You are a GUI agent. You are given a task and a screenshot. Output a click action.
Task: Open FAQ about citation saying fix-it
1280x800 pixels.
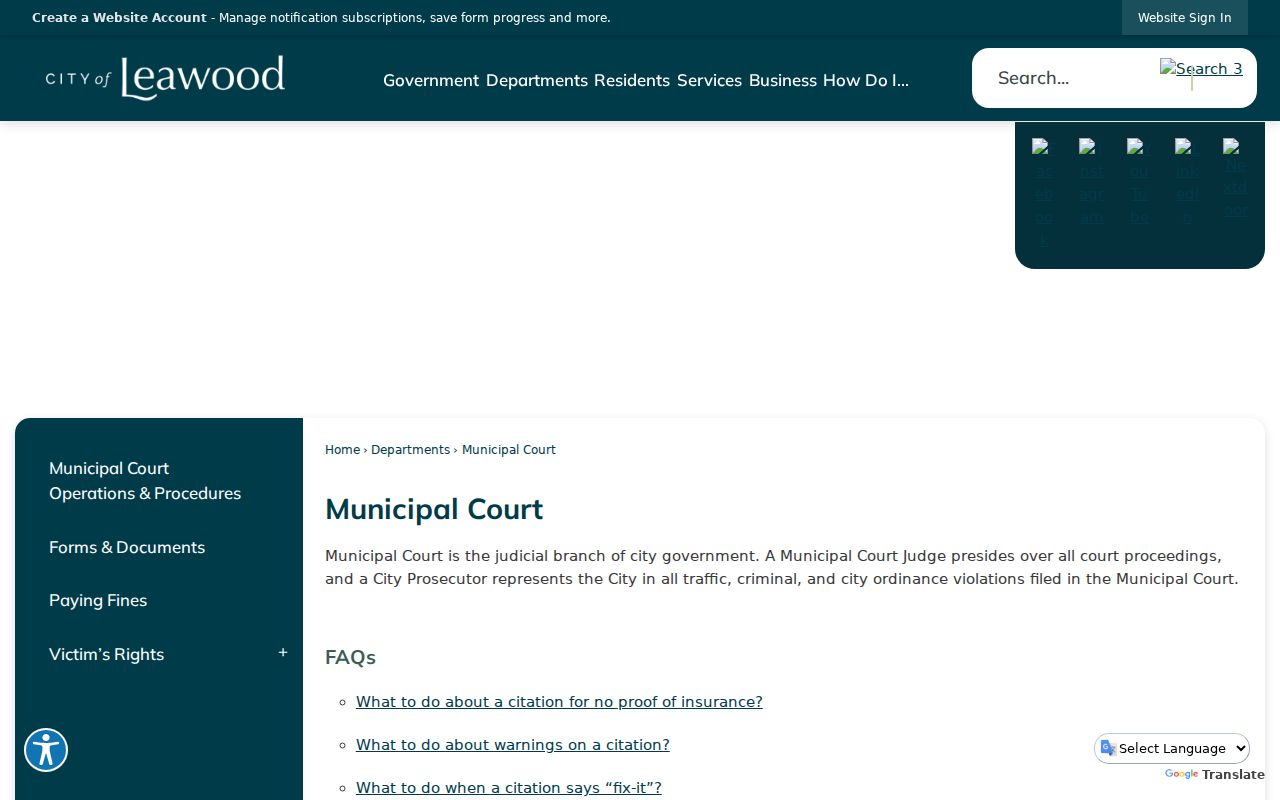pyautogui.click(x=509, y=788)
